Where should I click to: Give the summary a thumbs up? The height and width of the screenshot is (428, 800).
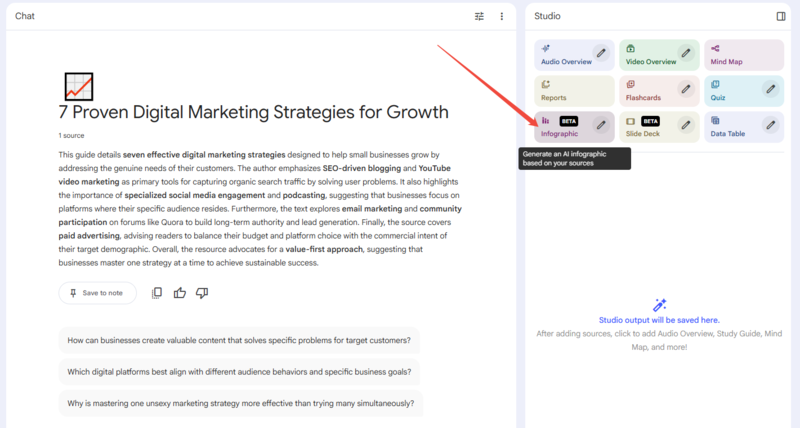click(x=180, y=293)
